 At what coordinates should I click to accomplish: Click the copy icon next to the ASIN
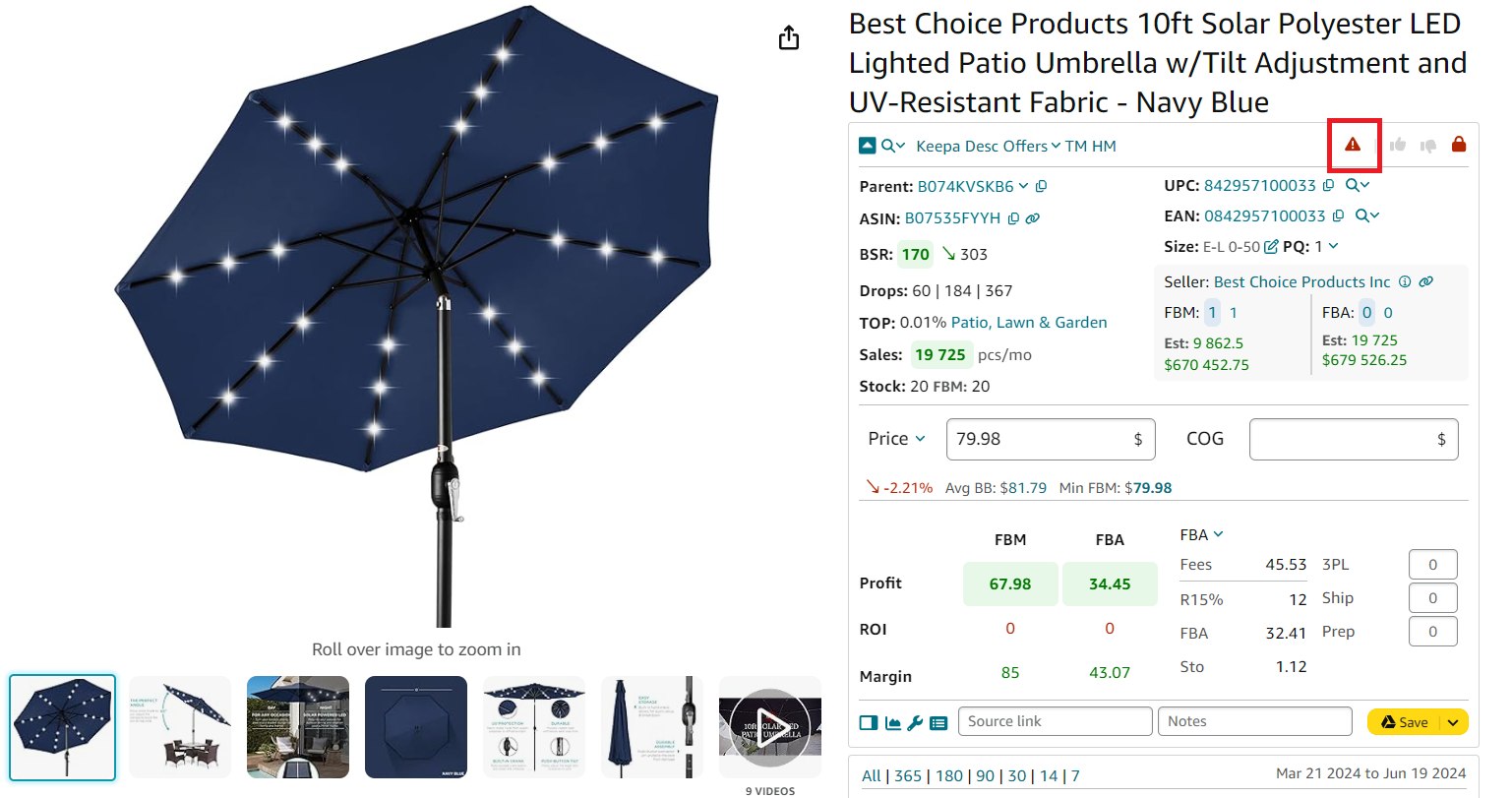pos(1014,217)
